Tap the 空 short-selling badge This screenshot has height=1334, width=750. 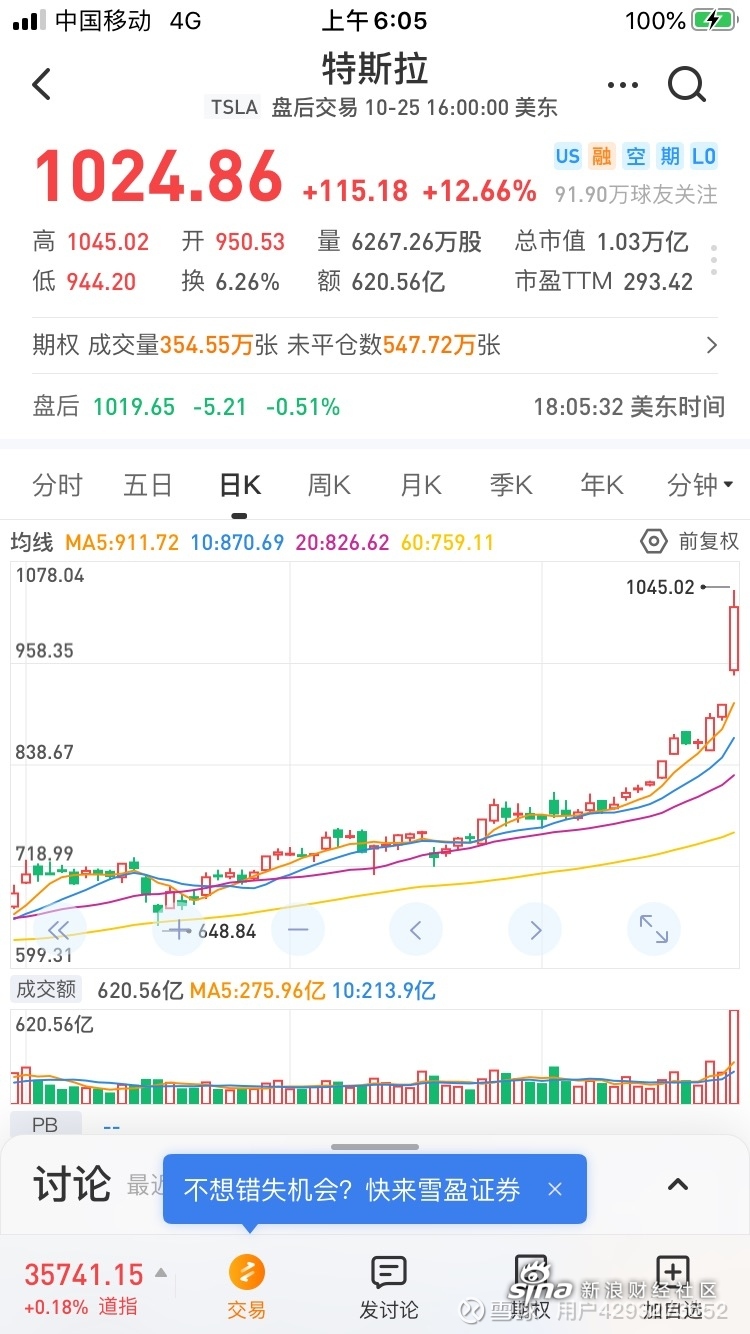(x=635, y=155)
